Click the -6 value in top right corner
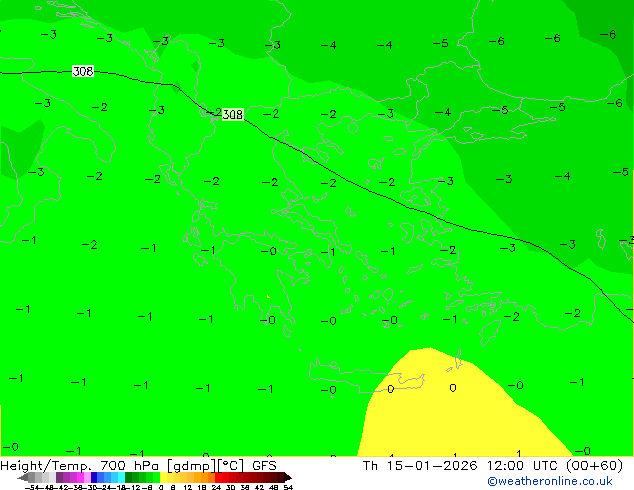Image resolution: width=634 pixels, height=490 pixels. [607, 35]
